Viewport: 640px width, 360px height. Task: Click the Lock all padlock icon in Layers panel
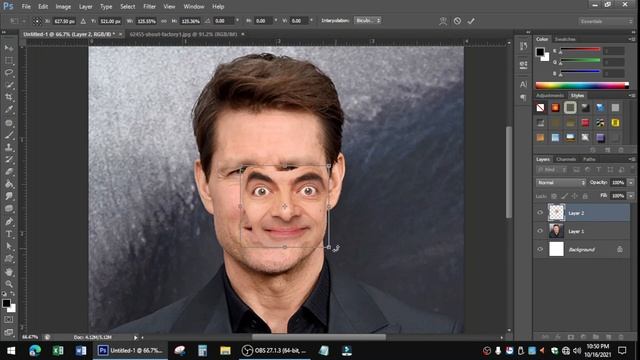click(585, 196)
